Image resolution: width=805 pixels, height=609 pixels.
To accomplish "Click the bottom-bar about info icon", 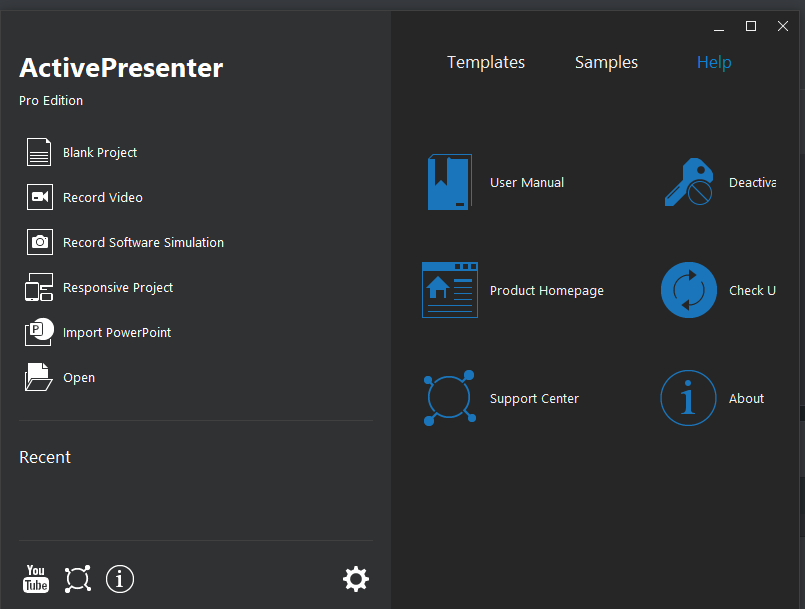I will pyautogui.click(x=120, y=579).
